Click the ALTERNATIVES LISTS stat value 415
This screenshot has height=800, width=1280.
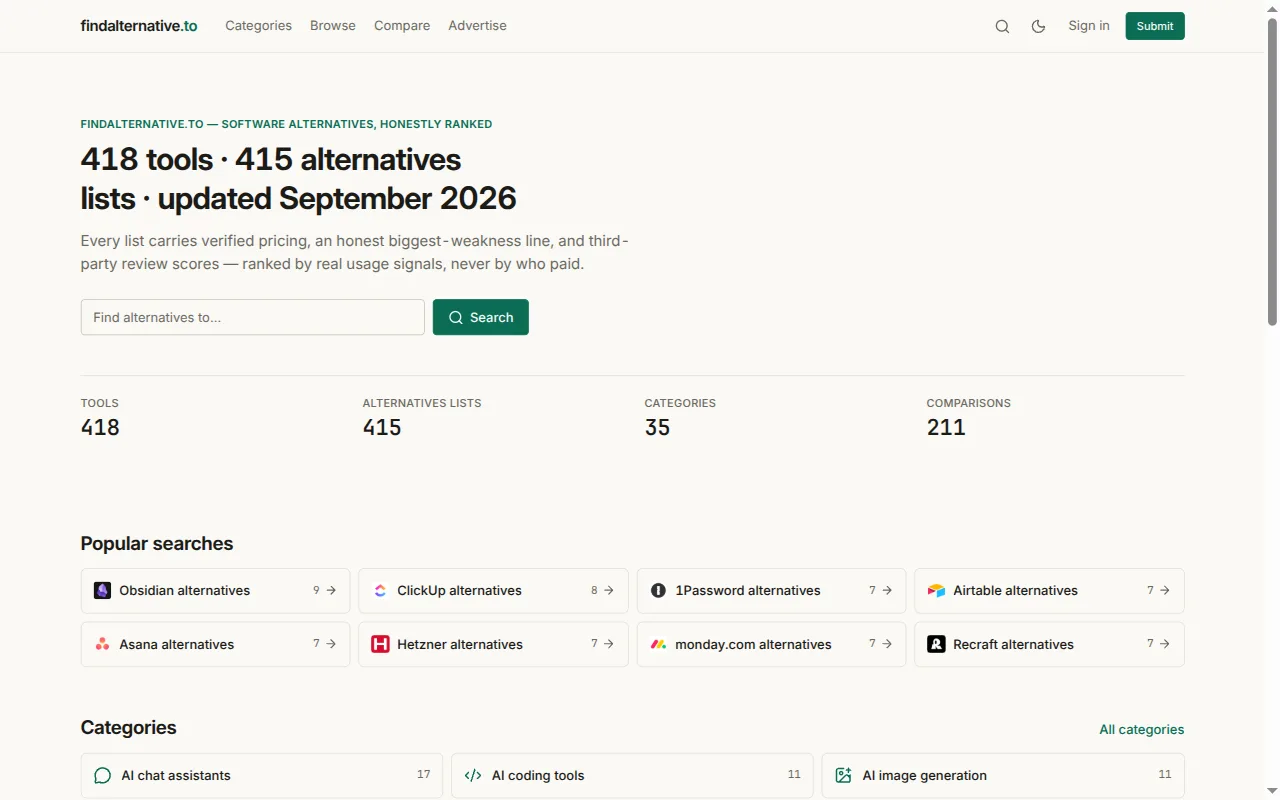coord(382,427)
